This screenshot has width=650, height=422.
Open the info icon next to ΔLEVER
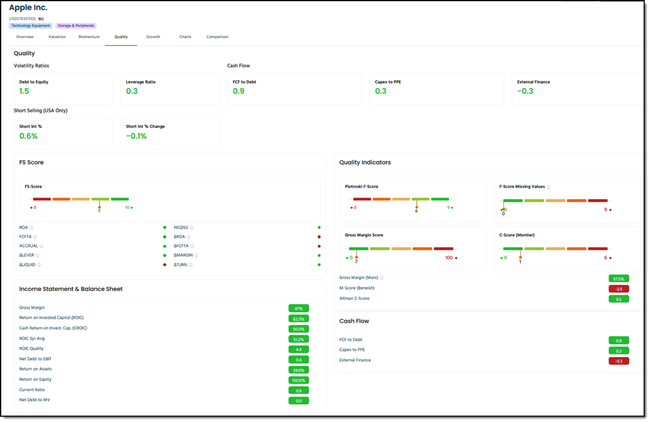pos(38,256)
